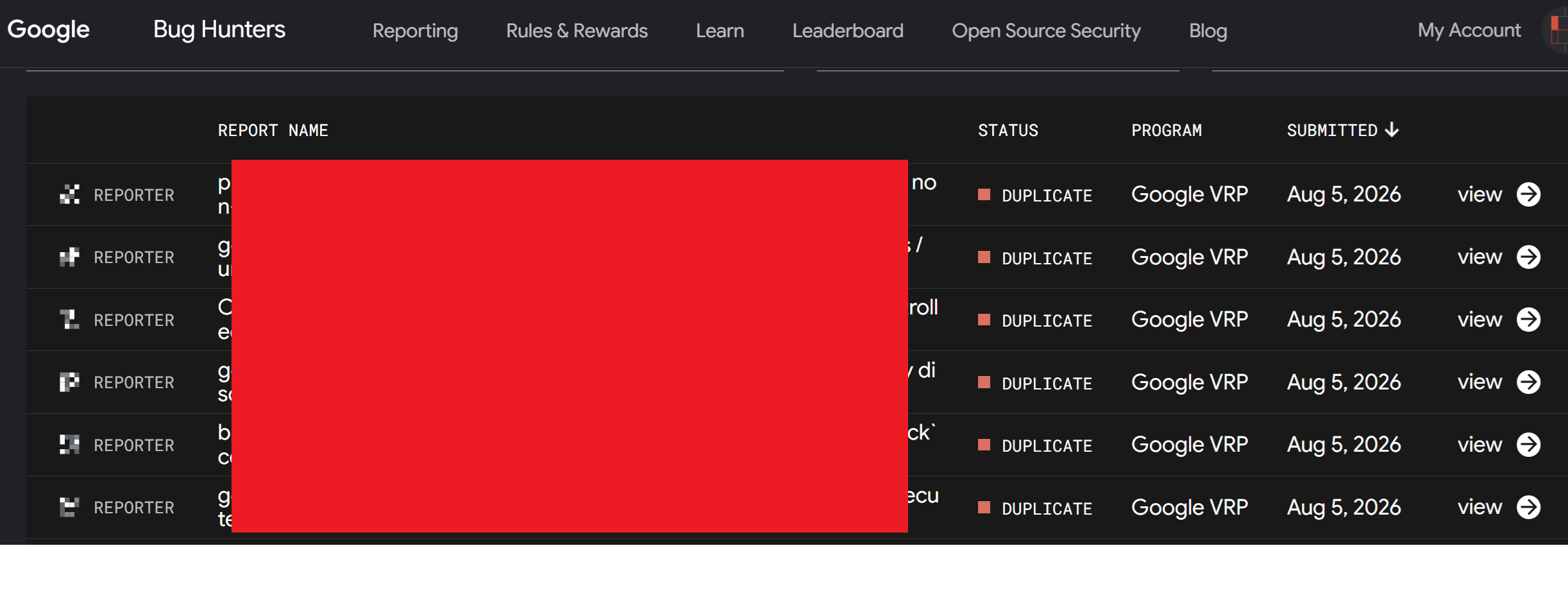
Task: Open Rules & Rewards in navigation
Action: pyautogui.click(x=577, y=31)
